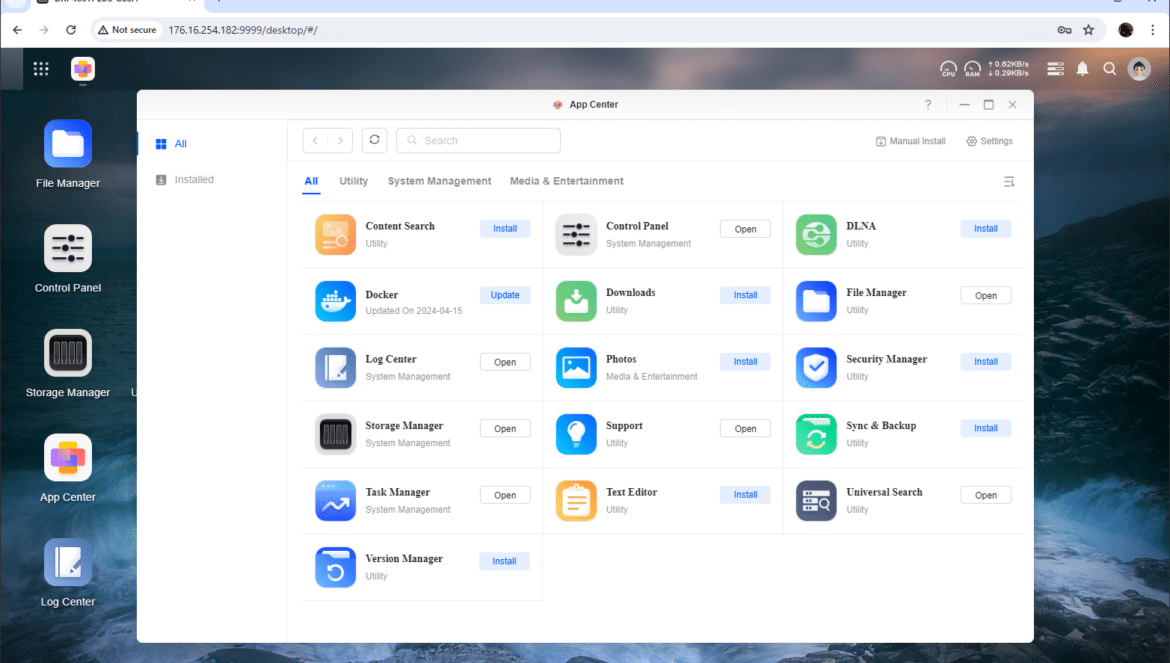Open the Control Panel app

745,229
